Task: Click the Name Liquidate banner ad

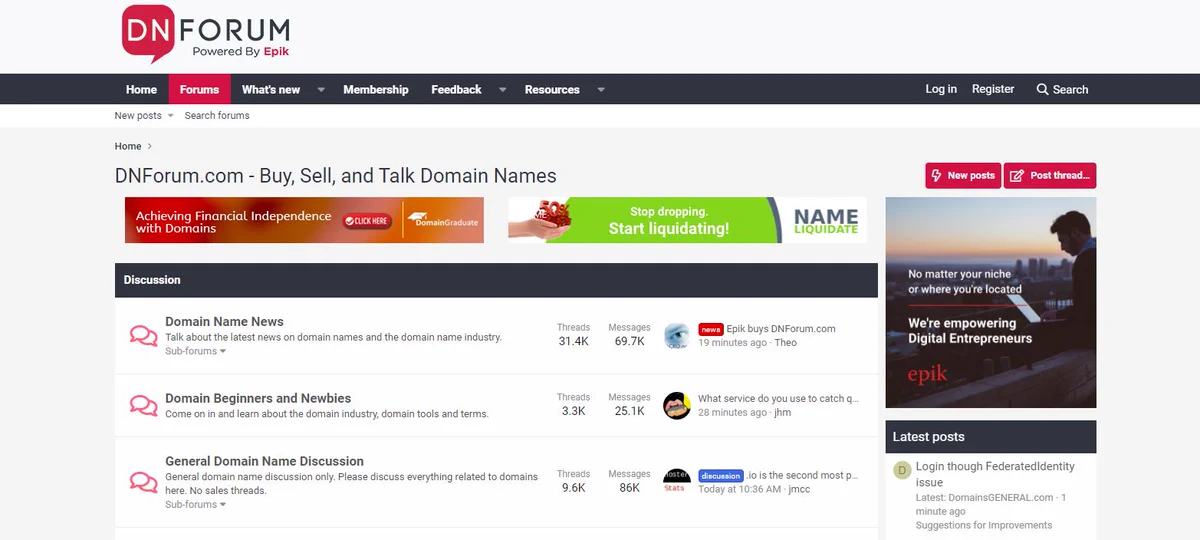Action: pyautogui.click(x=687, y=220)
